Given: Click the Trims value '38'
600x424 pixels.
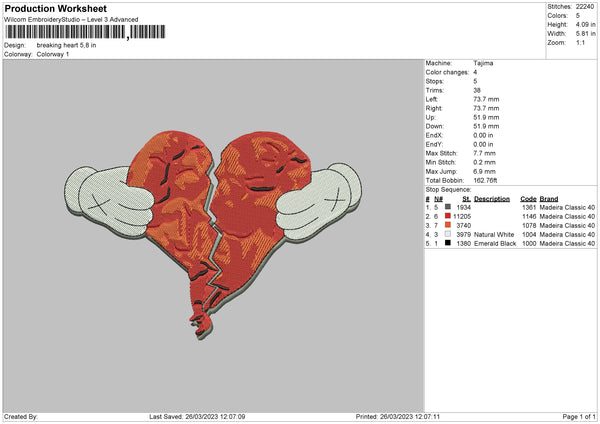Looking at the screenshot, I should [477, 90].
